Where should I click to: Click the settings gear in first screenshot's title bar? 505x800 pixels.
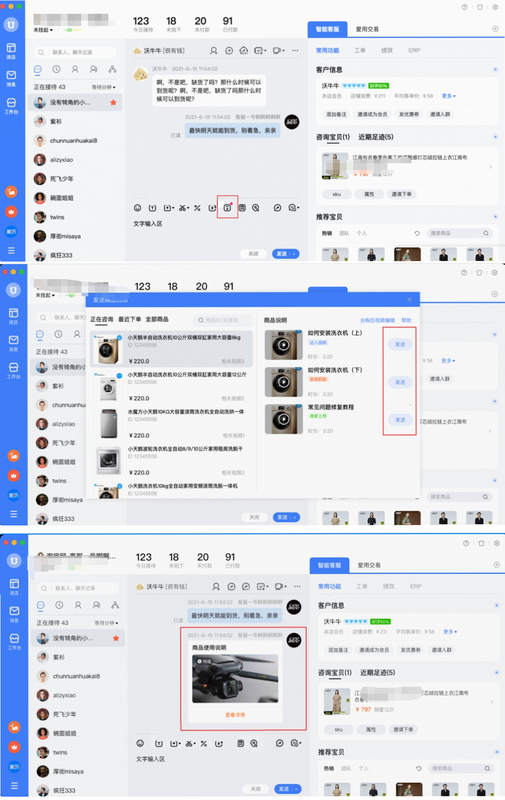[x=495, y=7]
